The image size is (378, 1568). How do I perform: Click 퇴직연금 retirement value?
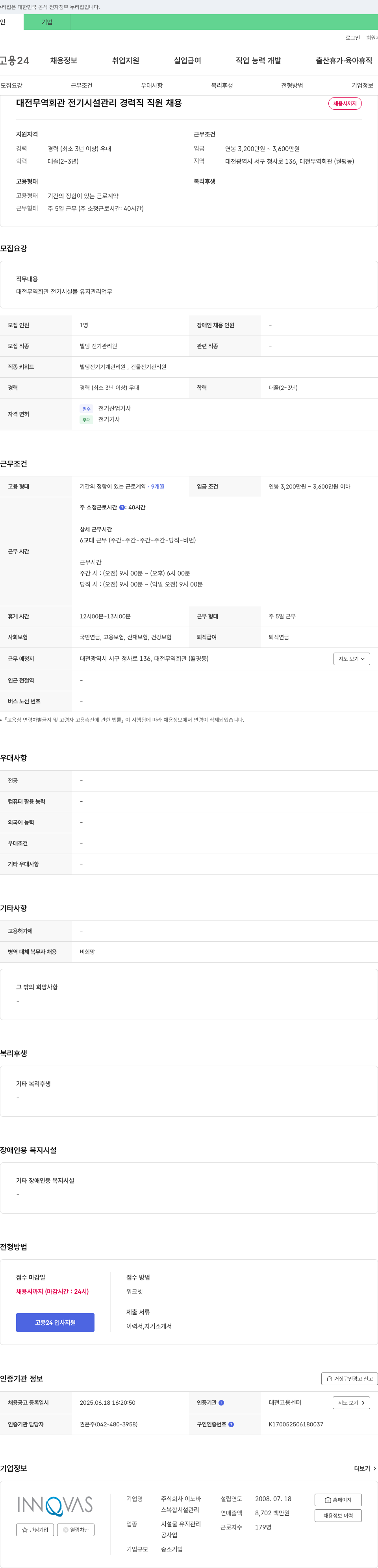[279, 637]
